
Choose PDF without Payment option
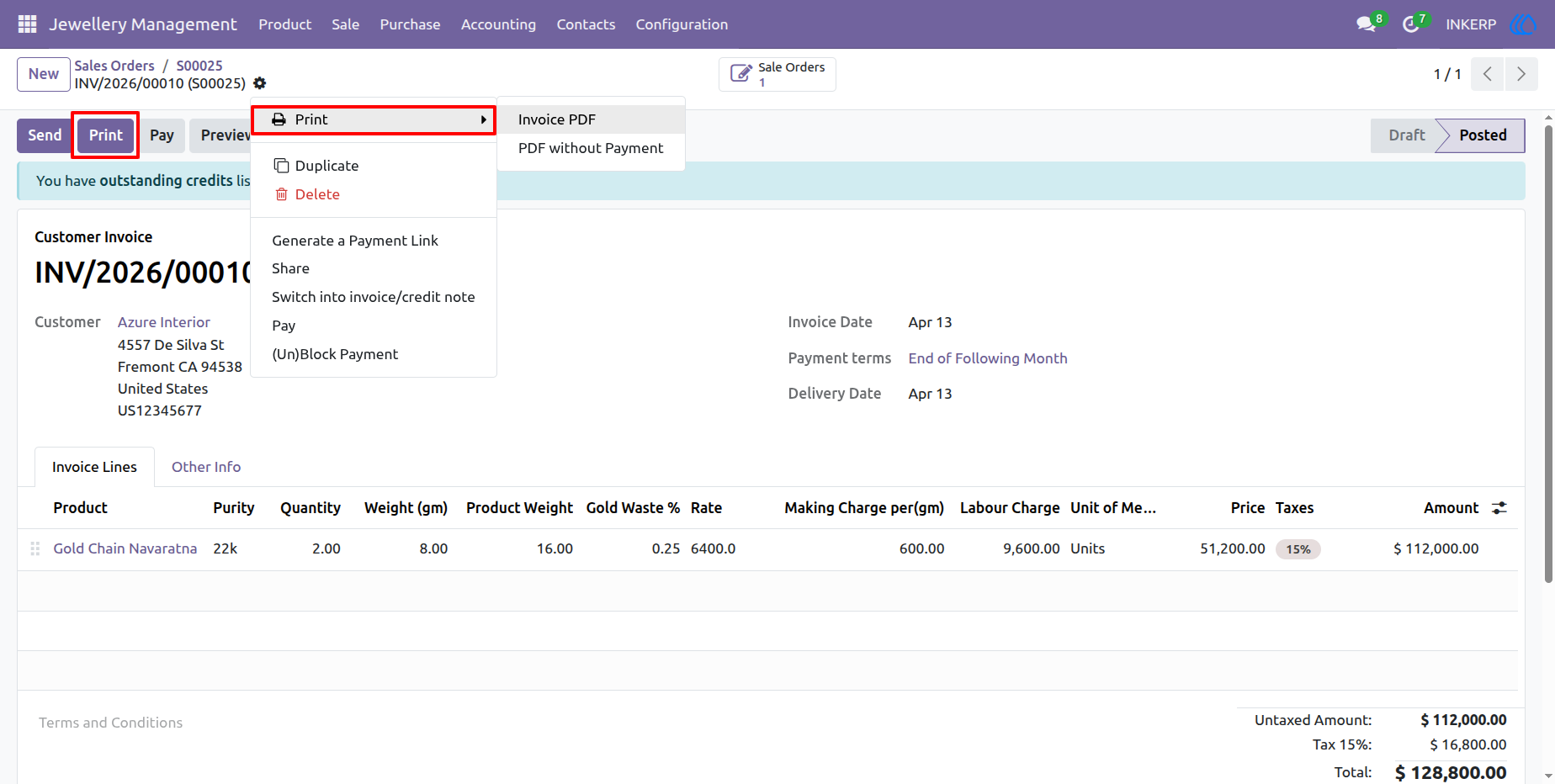[591, 148]
